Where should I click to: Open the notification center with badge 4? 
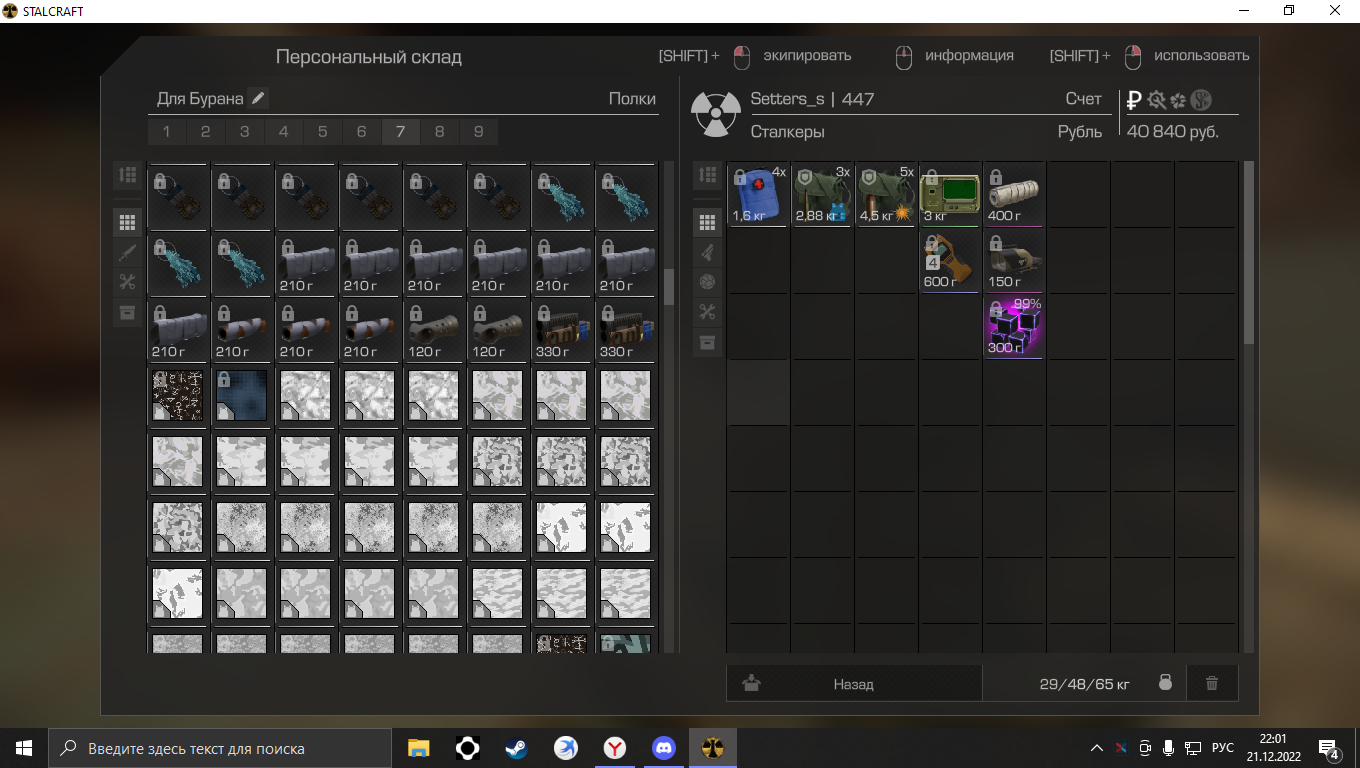[x=1329, y=749]
